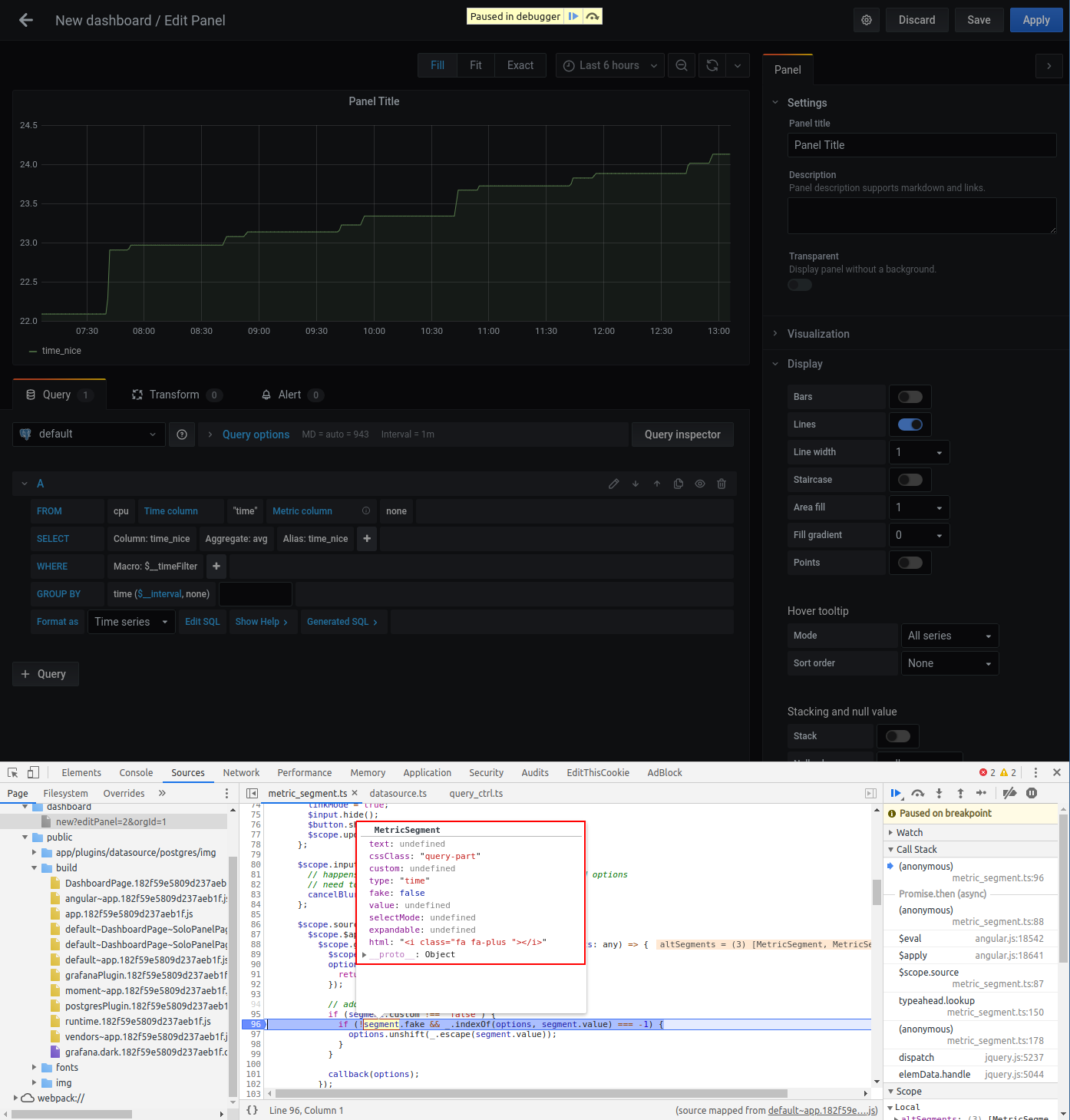Enable the Bars display toggle

[x=910, y=397]
